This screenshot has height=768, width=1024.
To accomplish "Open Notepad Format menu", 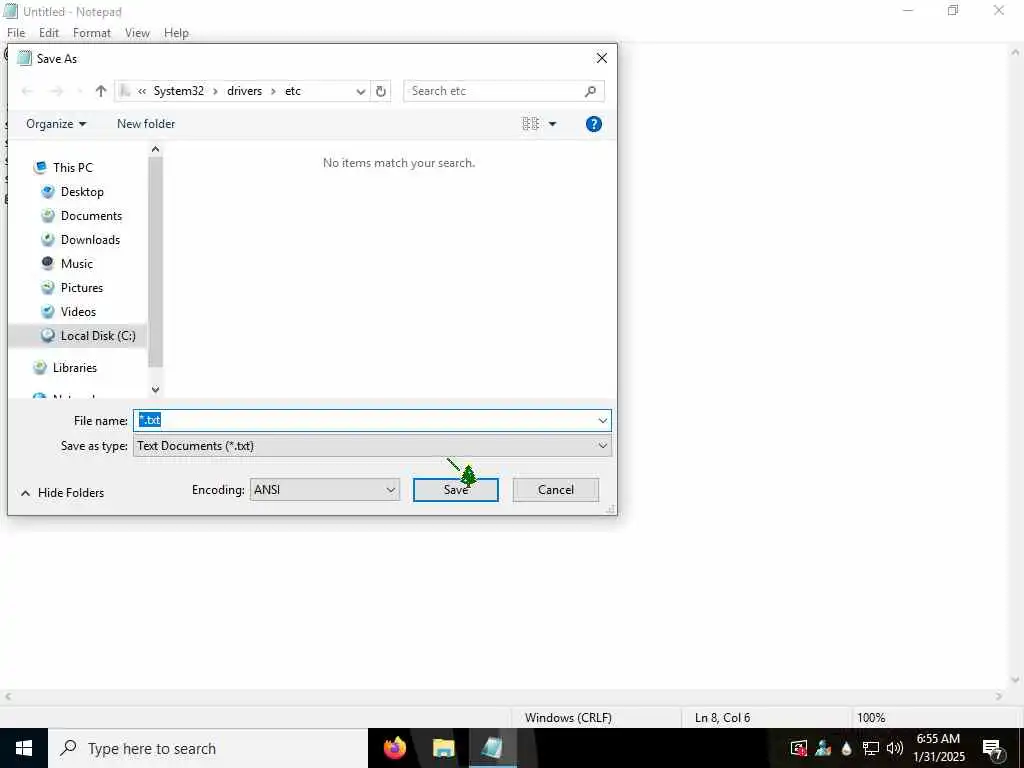I will tap(92, 33).
